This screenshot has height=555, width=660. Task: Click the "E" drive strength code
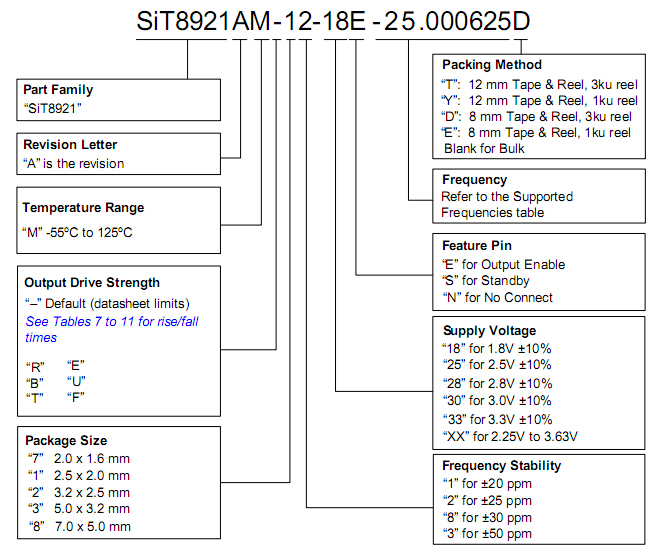(76, 365)
